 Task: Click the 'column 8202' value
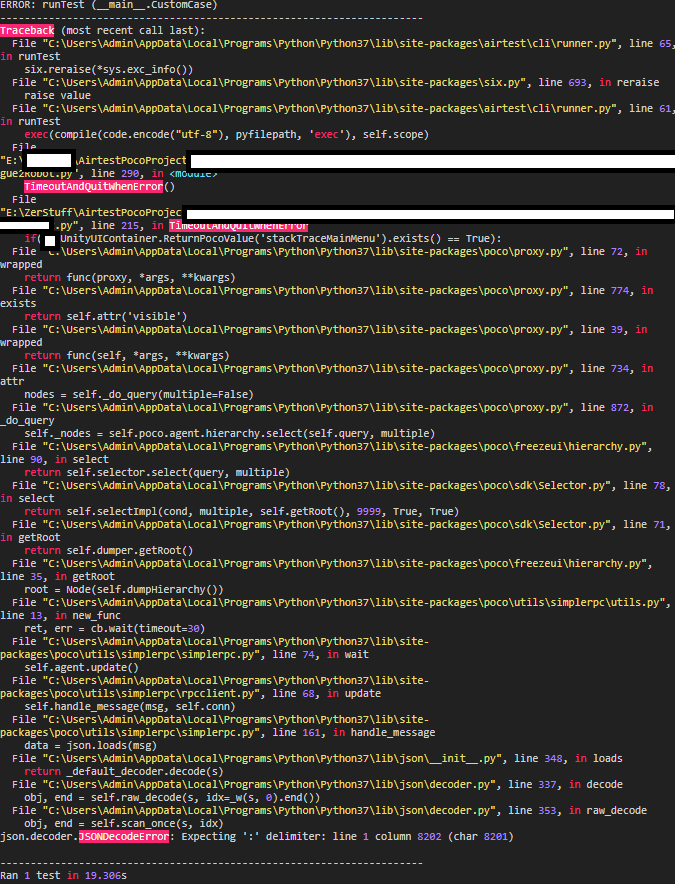(408, 836)
